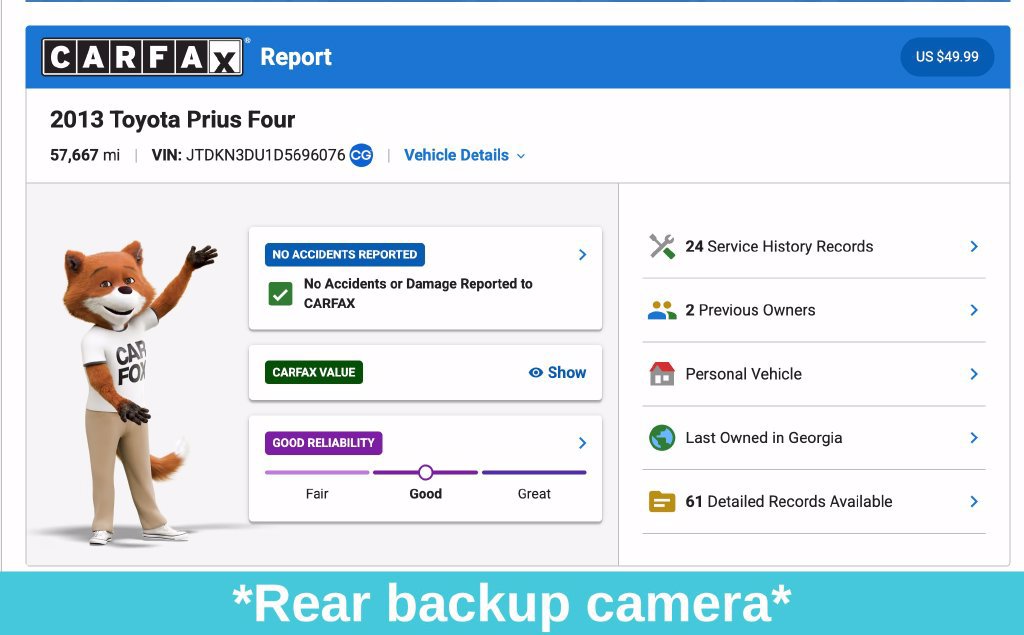This screenshot has width=1024, height=635.
Task: Show the CARFAX value
Action: pyautogui.click(x=557, y=372)
